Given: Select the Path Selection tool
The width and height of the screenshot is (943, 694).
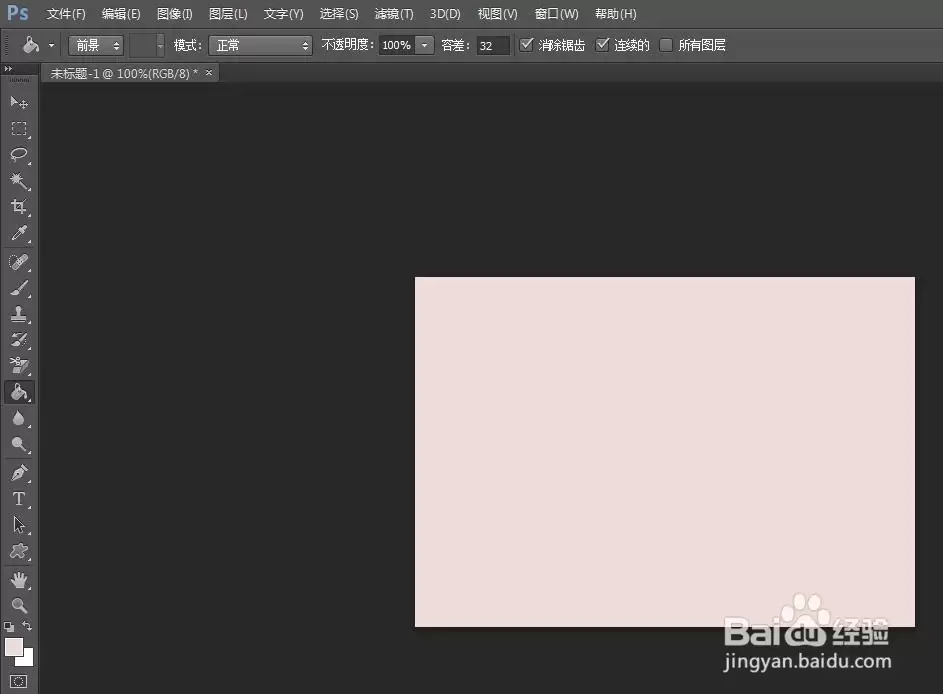Looking at the screenshot, I should (19, 525).
